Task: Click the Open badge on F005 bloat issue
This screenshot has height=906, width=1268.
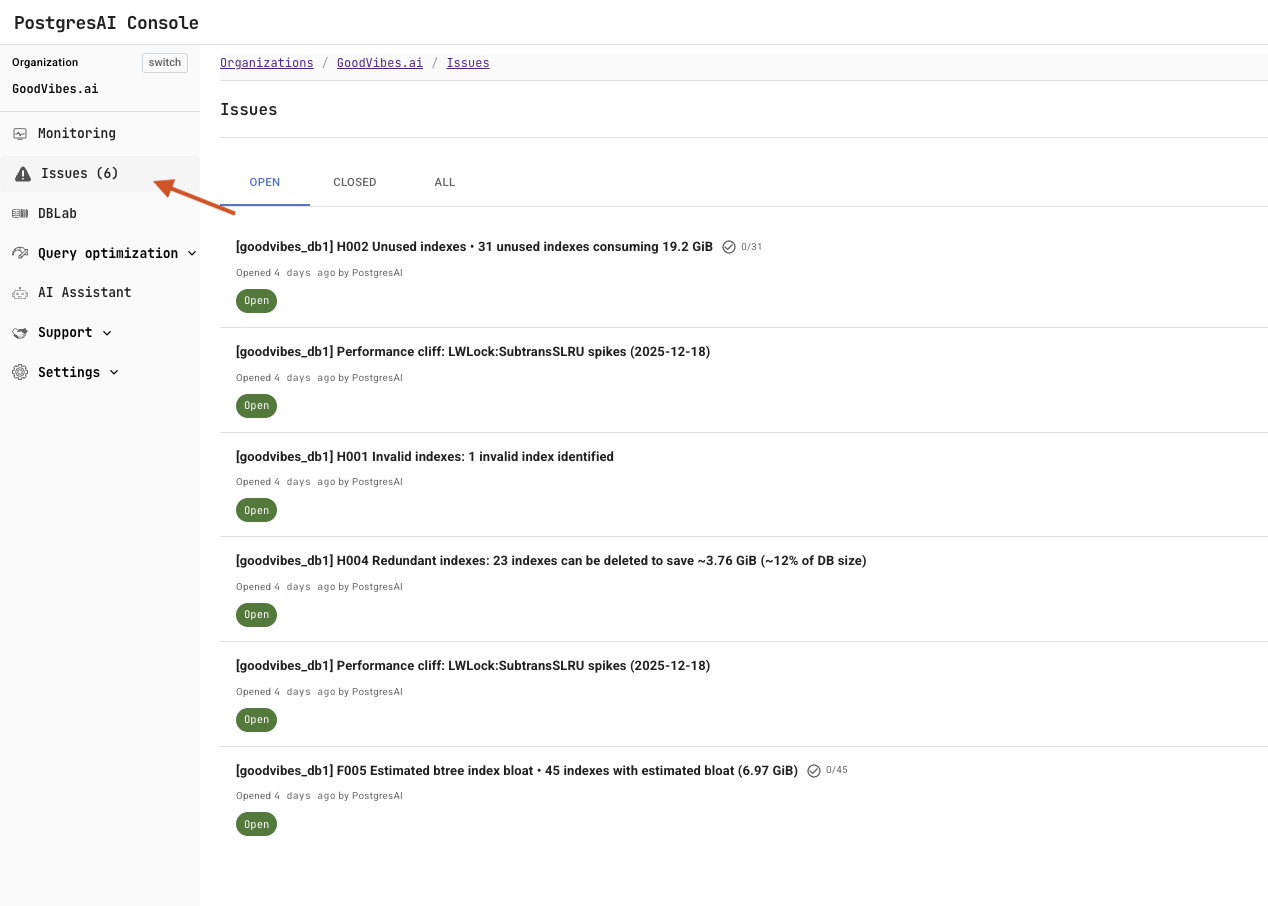Action: (256, 824)
